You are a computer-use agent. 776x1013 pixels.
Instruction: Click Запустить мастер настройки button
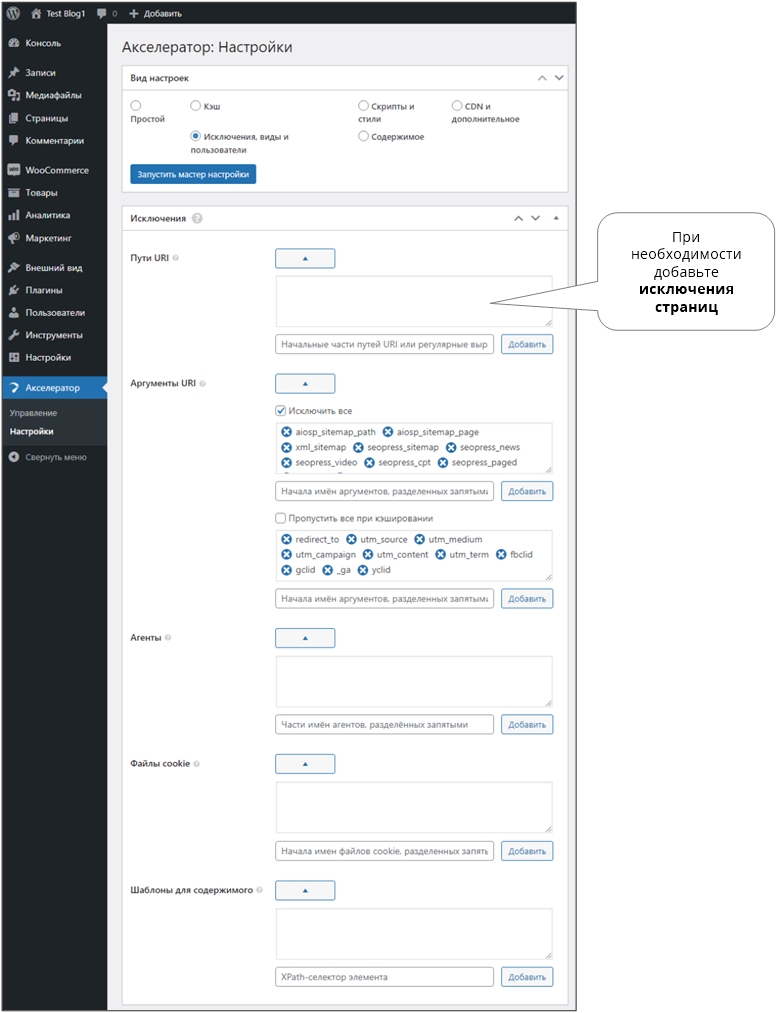click(x=193, y=174)
